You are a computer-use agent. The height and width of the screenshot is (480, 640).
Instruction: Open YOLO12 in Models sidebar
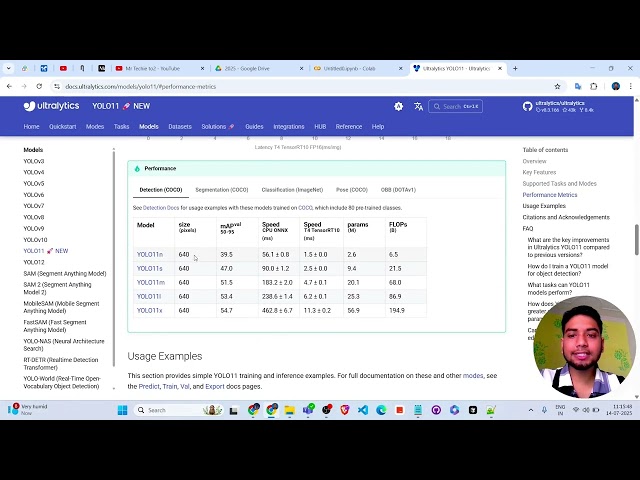[33, 262]
